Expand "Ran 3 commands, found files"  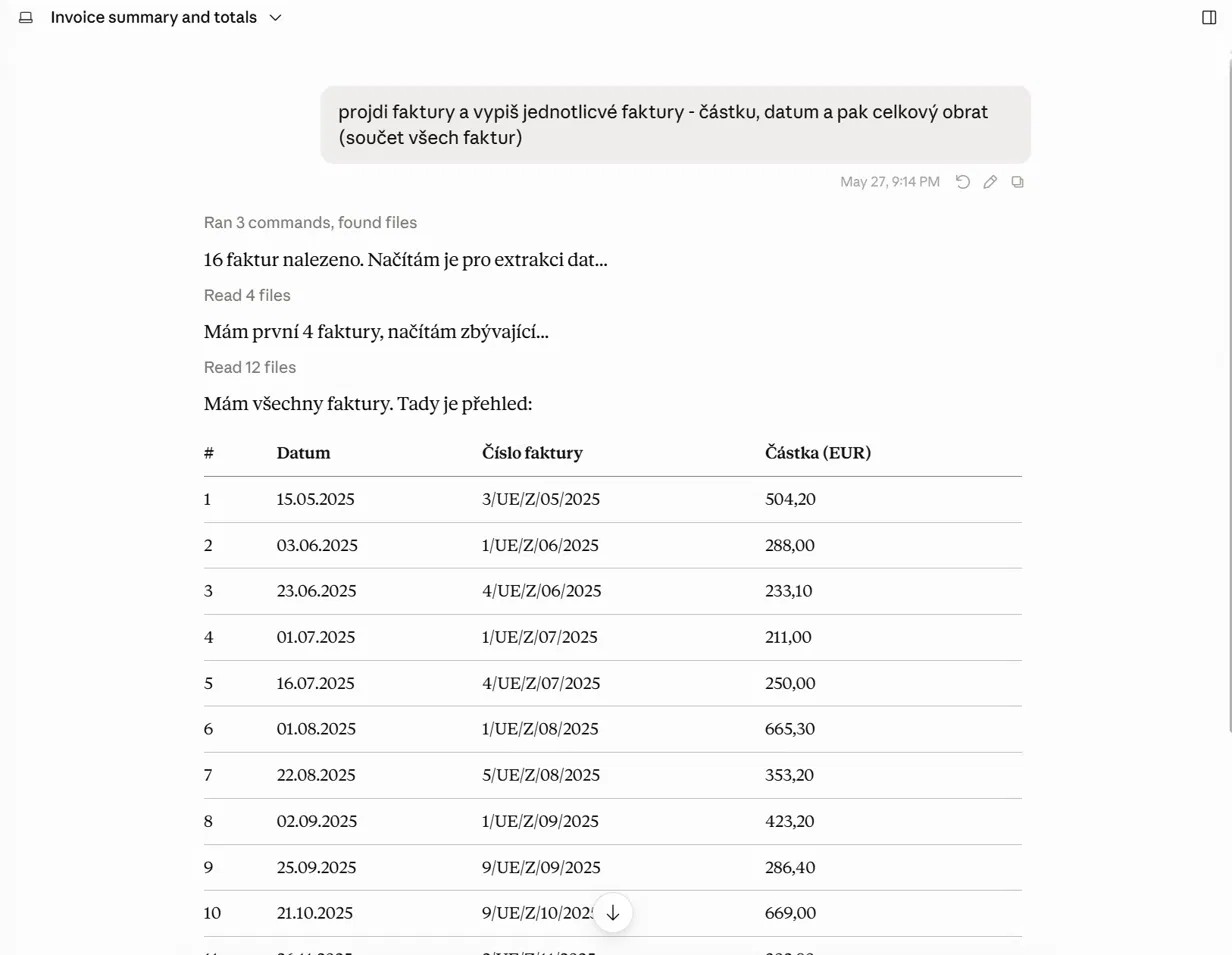pos(310,223)
